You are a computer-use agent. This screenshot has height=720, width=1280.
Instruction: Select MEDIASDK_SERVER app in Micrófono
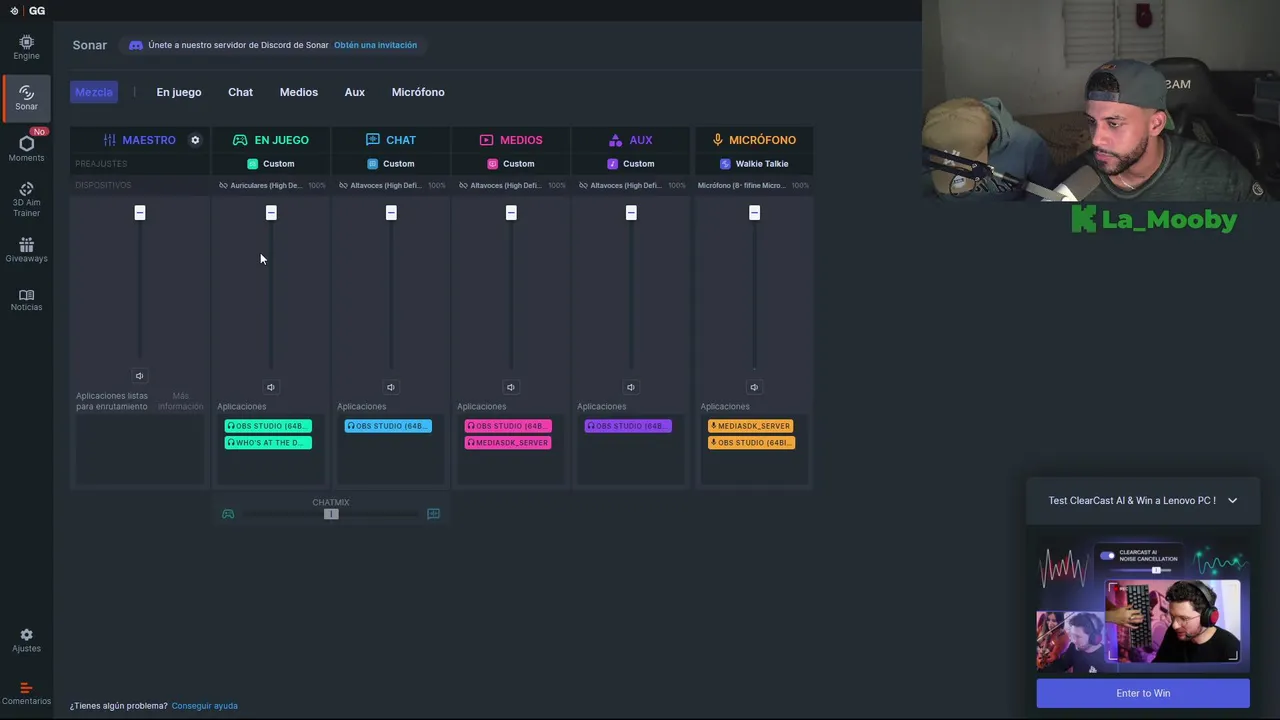751,426
